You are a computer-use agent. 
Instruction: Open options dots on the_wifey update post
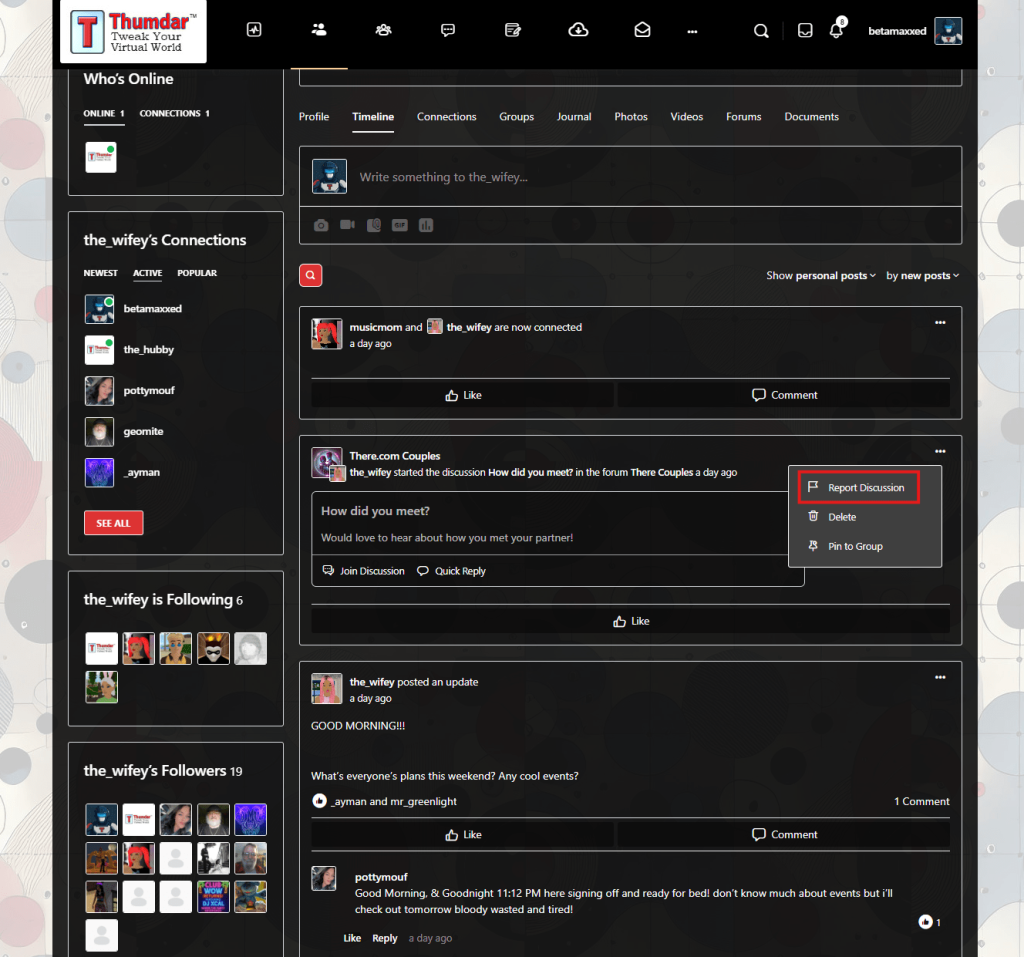tap(940, 677)
